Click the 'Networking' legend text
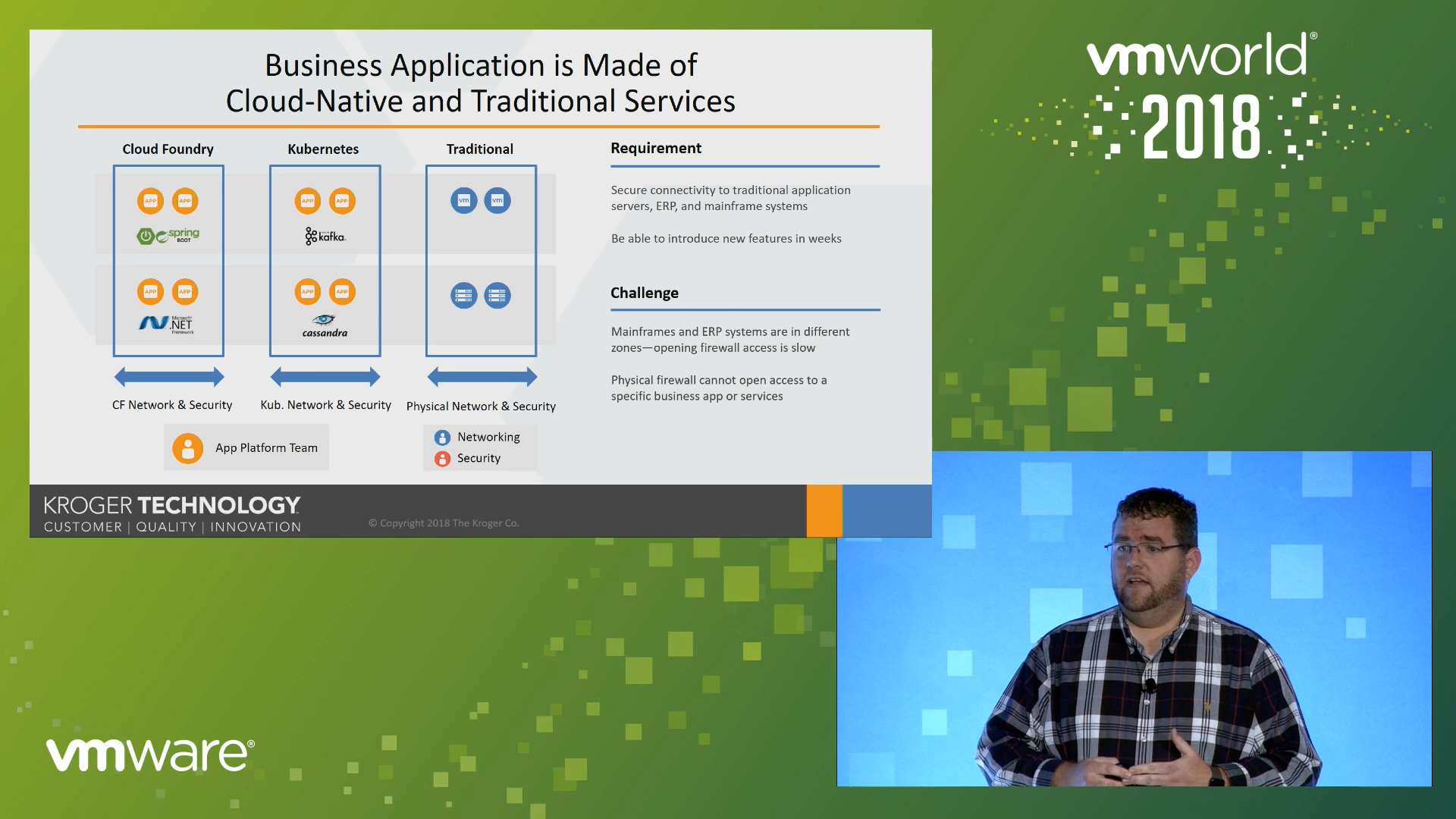1456x819 pixels. 488,438
